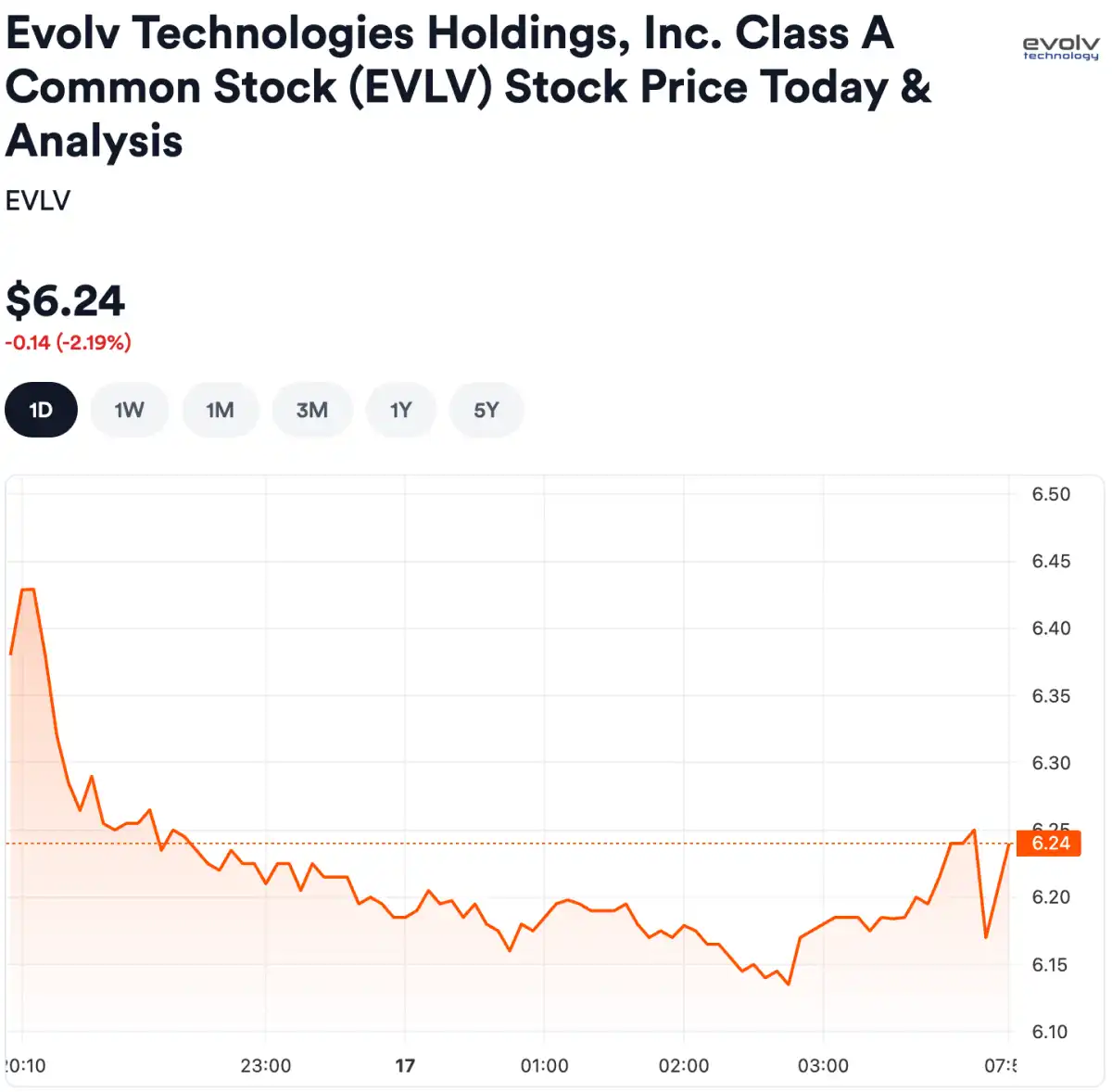Click the page title heading
The image size is (1112, 1092).
click(468, 86)
